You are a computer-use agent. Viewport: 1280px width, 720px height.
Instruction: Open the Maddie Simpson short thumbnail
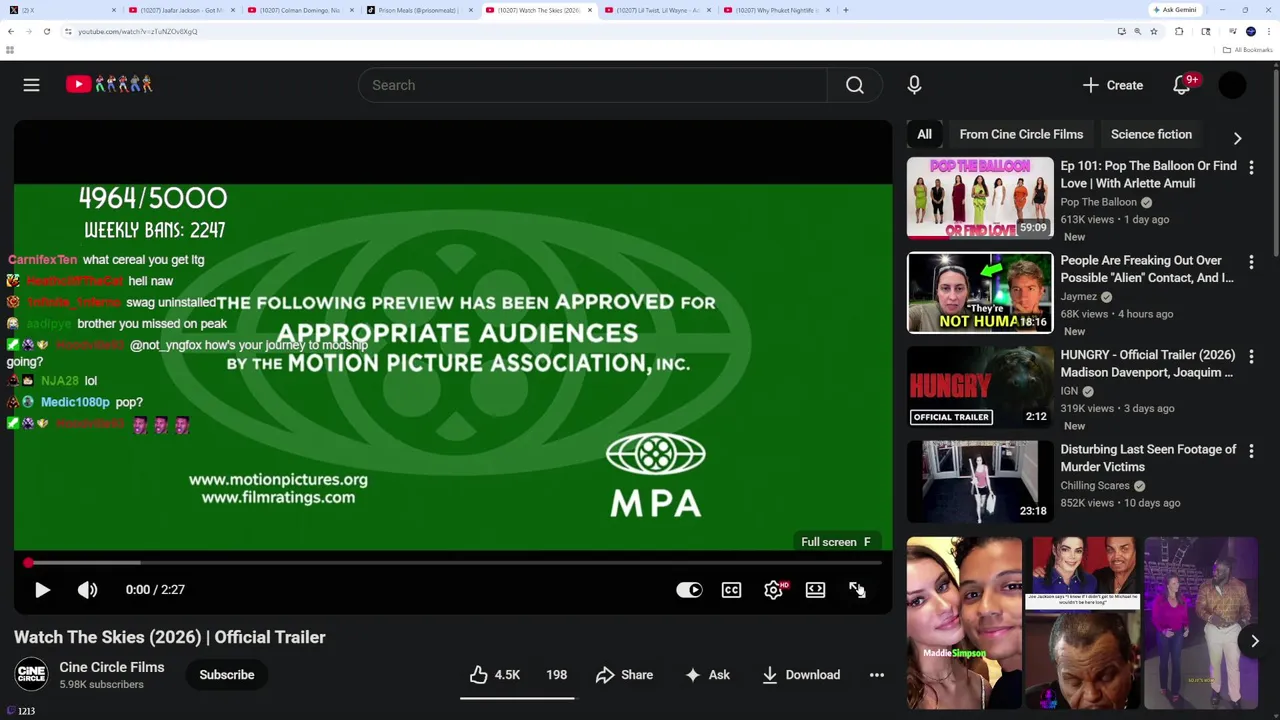[x=964, y=623]
